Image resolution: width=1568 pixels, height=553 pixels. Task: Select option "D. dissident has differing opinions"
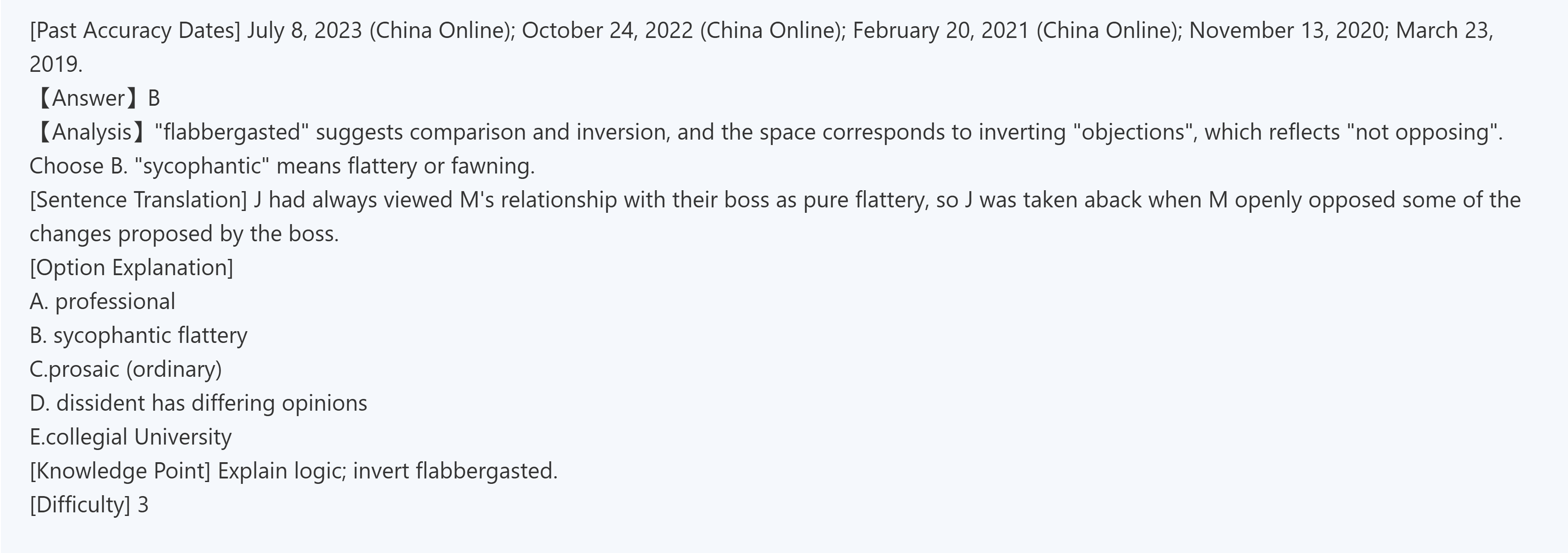point(198,403)
